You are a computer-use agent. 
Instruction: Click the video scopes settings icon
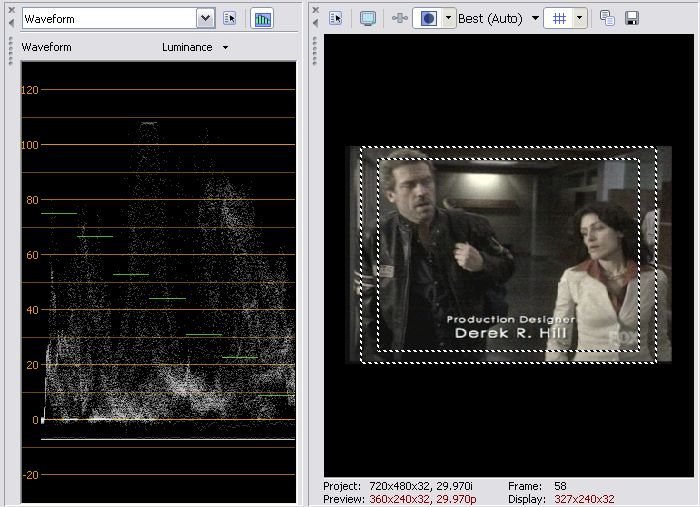pyautogui.click(x=229, y=18)
